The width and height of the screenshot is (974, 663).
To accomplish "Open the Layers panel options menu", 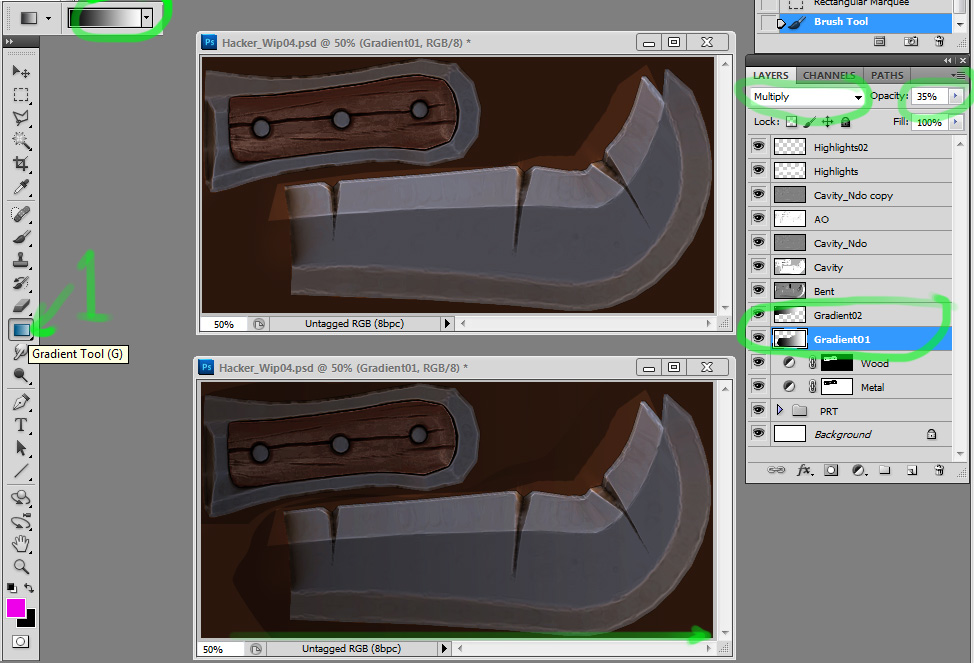I will [958, 75].
